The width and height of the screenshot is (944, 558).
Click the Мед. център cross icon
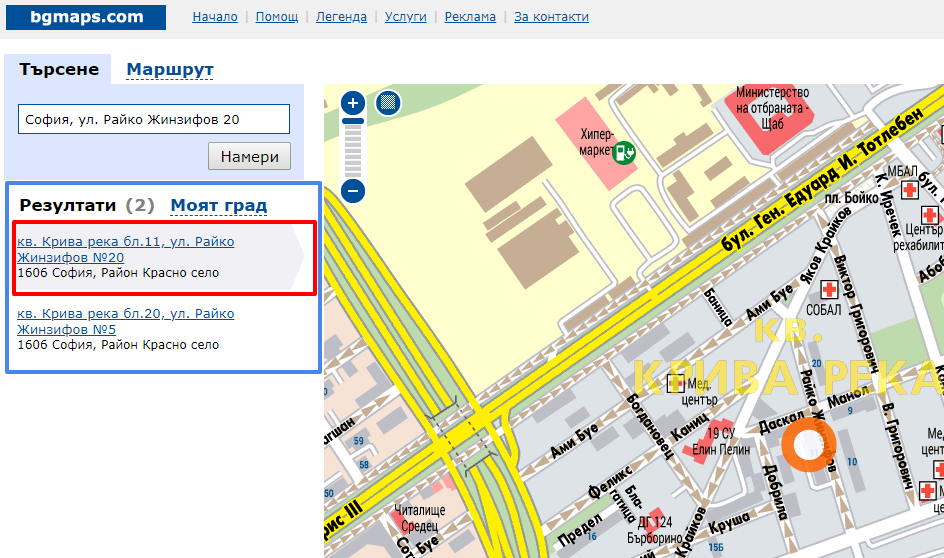675,383
